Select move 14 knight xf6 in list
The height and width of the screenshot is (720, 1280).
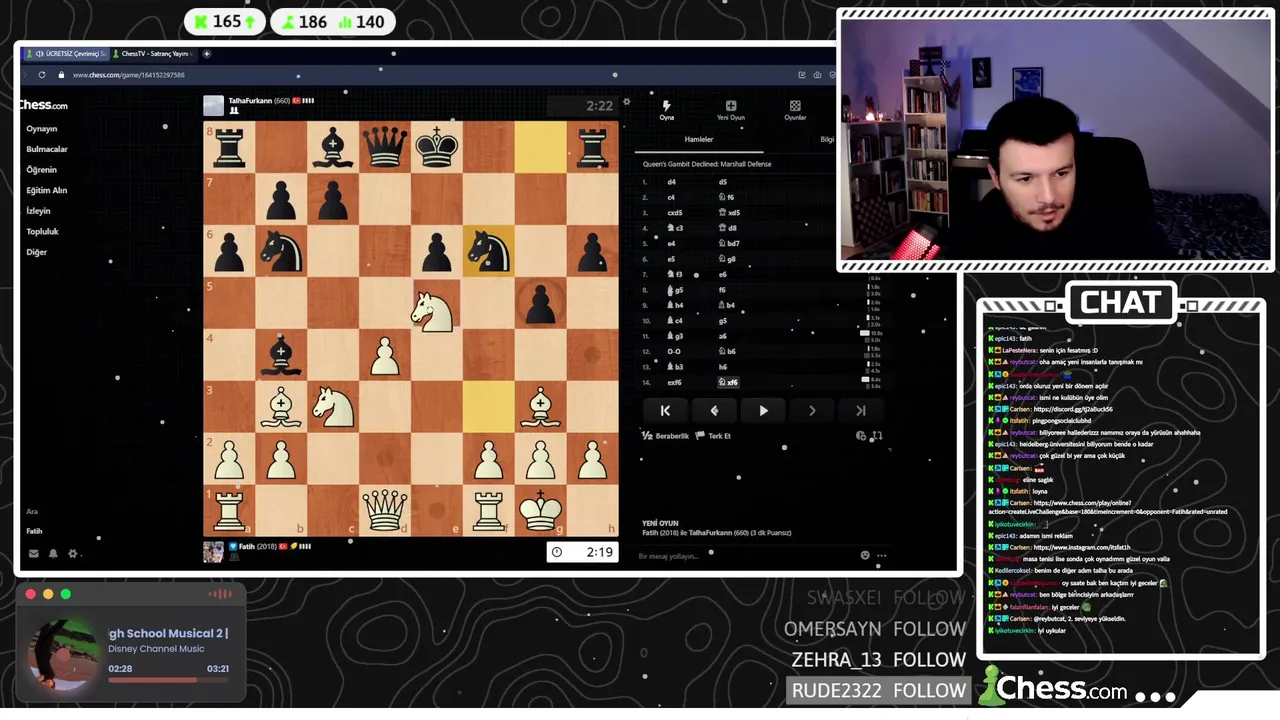(728, 382)
